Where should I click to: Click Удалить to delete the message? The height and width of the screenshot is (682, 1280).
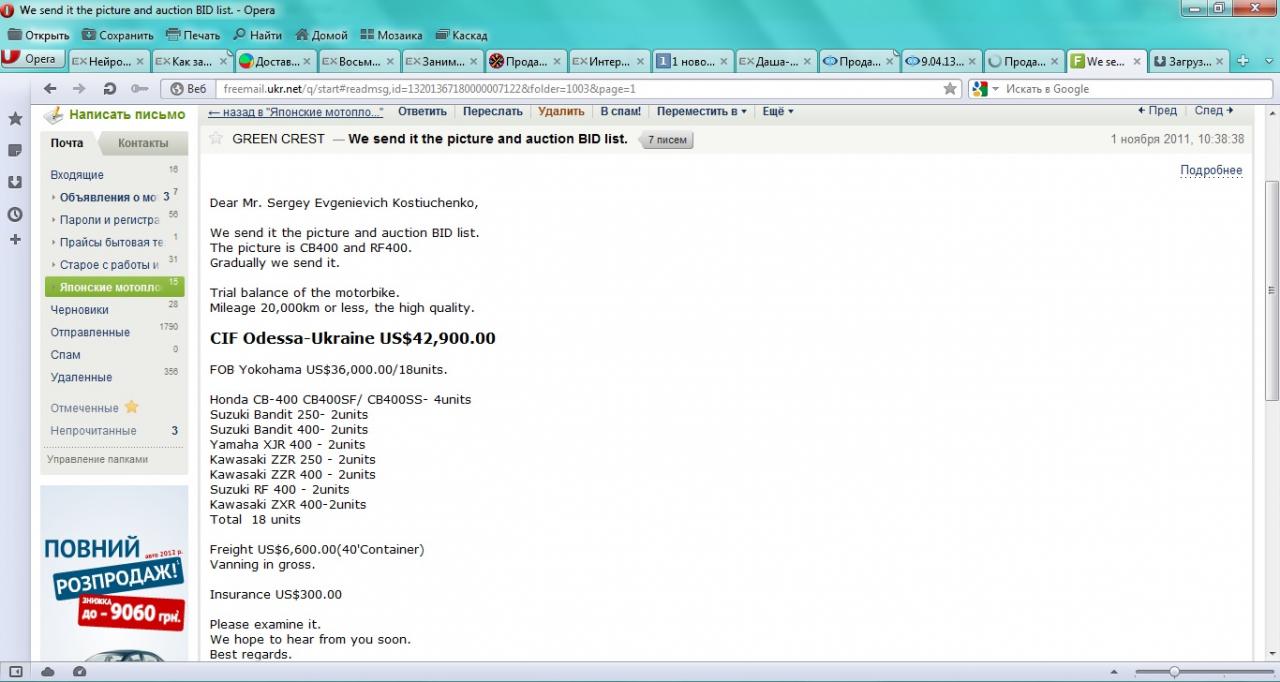pos(561,112)
